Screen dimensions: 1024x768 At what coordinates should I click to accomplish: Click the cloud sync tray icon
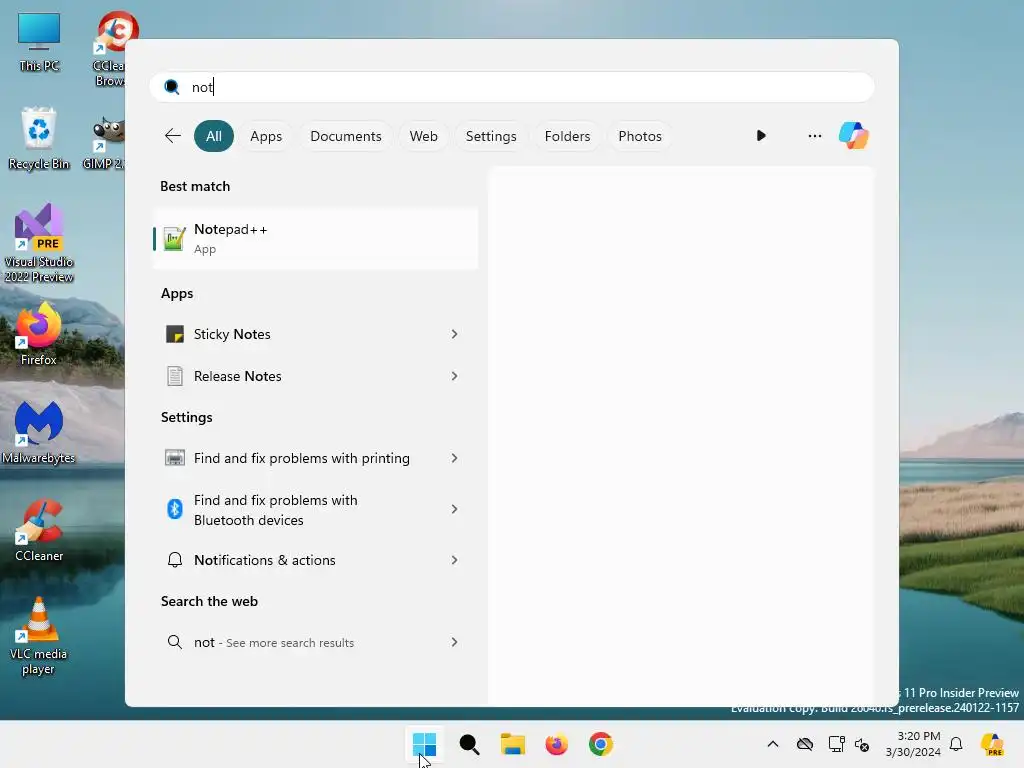(x=805, y=744)
